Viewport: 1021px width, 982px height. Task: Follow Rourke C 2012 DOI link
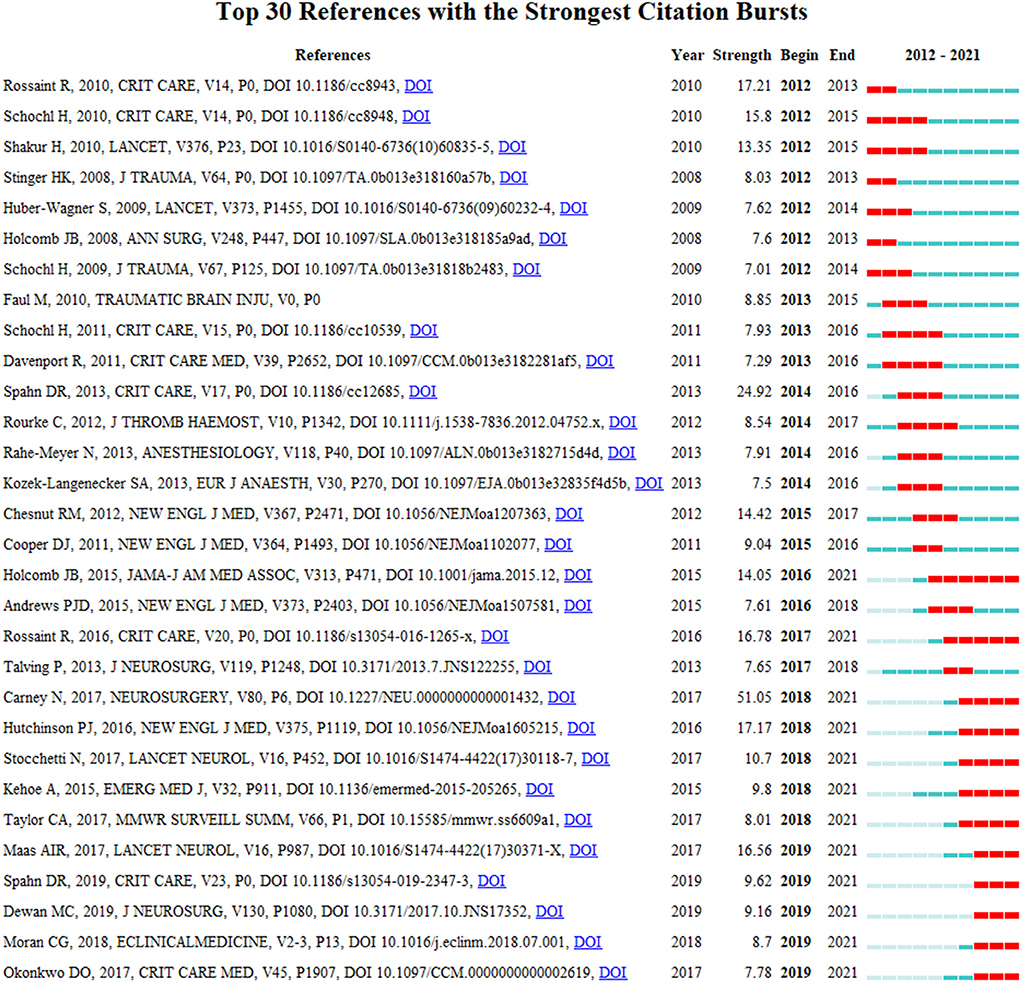tap(622, 423)
